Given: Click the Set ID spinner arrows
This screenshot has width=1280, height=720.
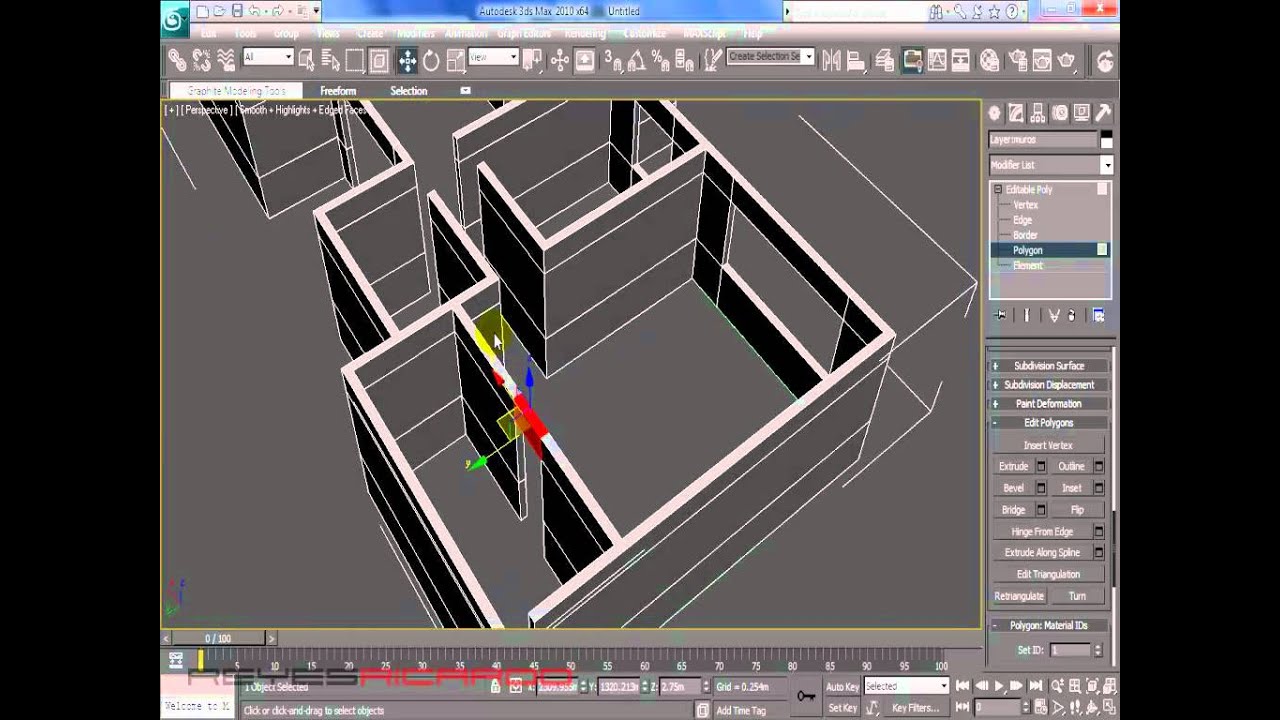Looking at the screenshot, I should 1097,650.
